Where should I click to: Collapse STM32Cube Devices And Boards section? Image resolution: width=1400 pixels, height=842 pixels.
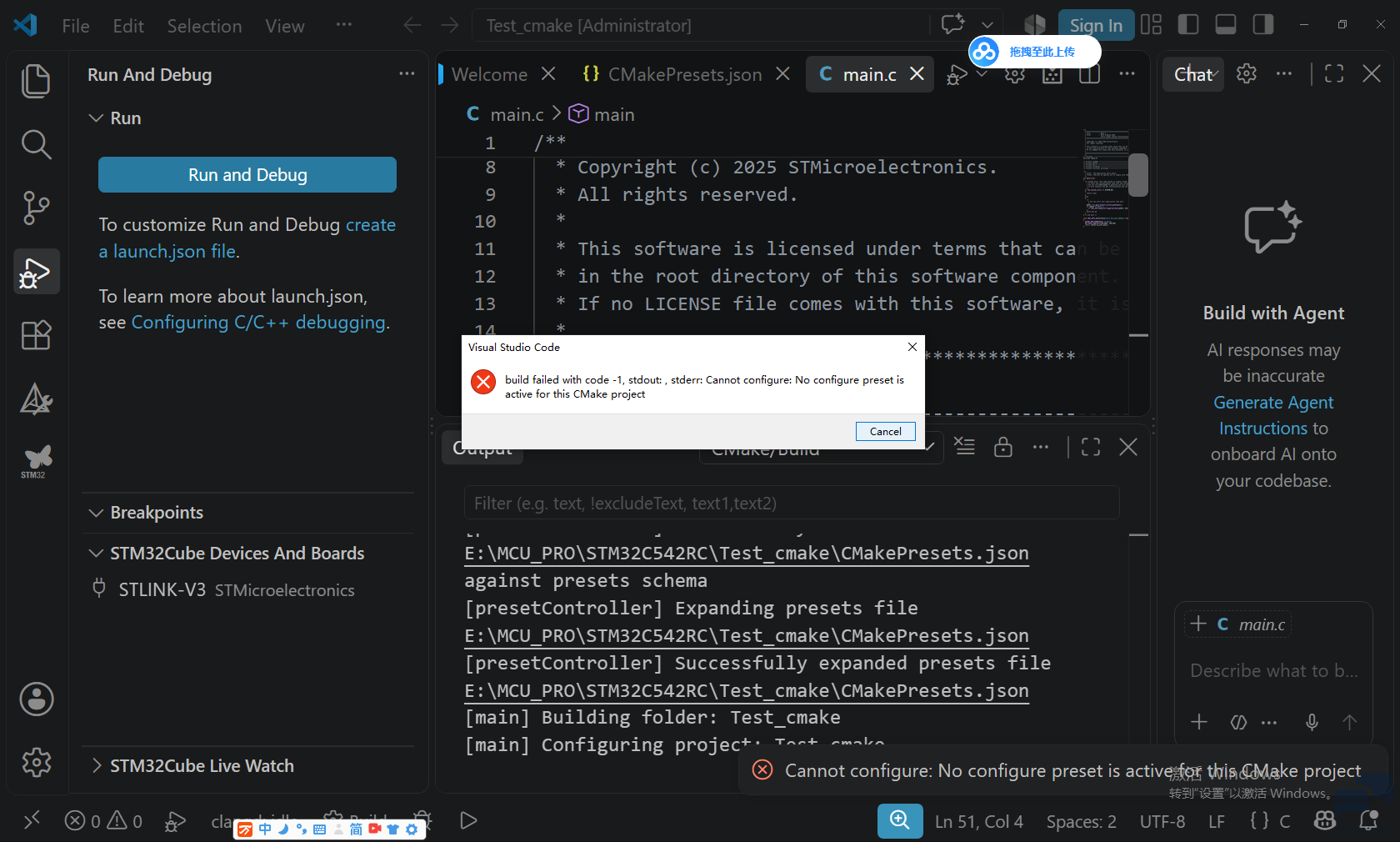click(96, 554)
